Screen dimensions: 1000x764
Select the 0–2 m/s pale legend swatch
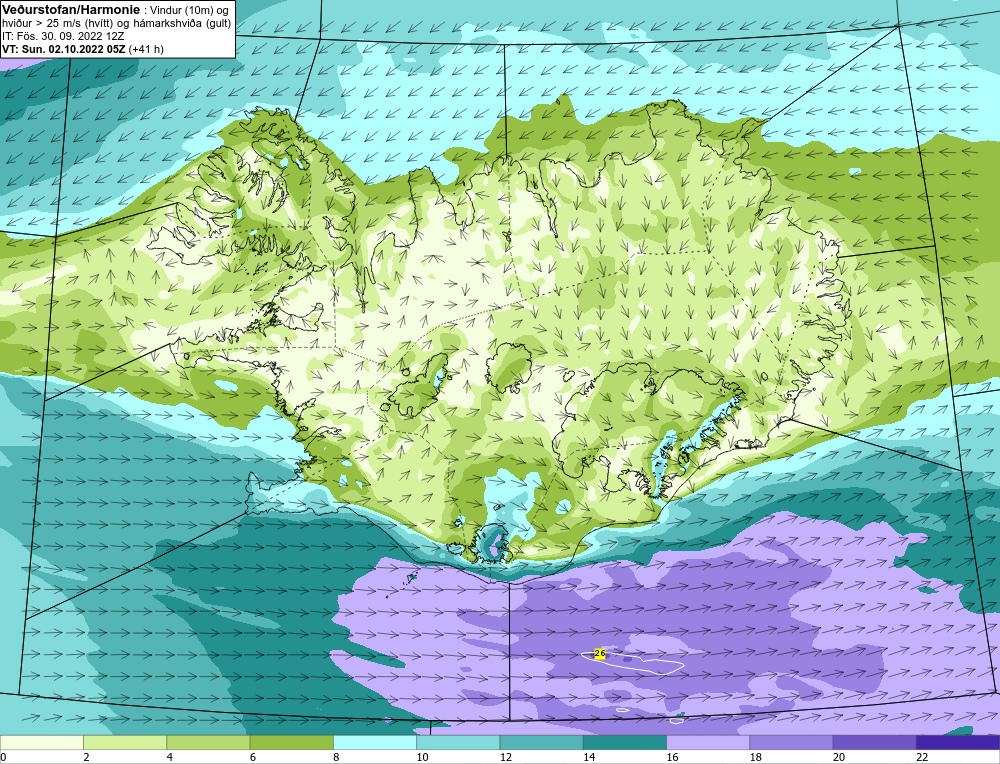click(x=42, y=743)
